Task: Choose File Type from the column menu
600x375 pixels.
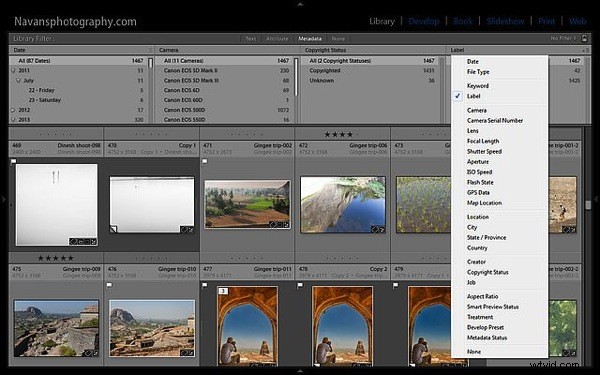Action: 478,72
